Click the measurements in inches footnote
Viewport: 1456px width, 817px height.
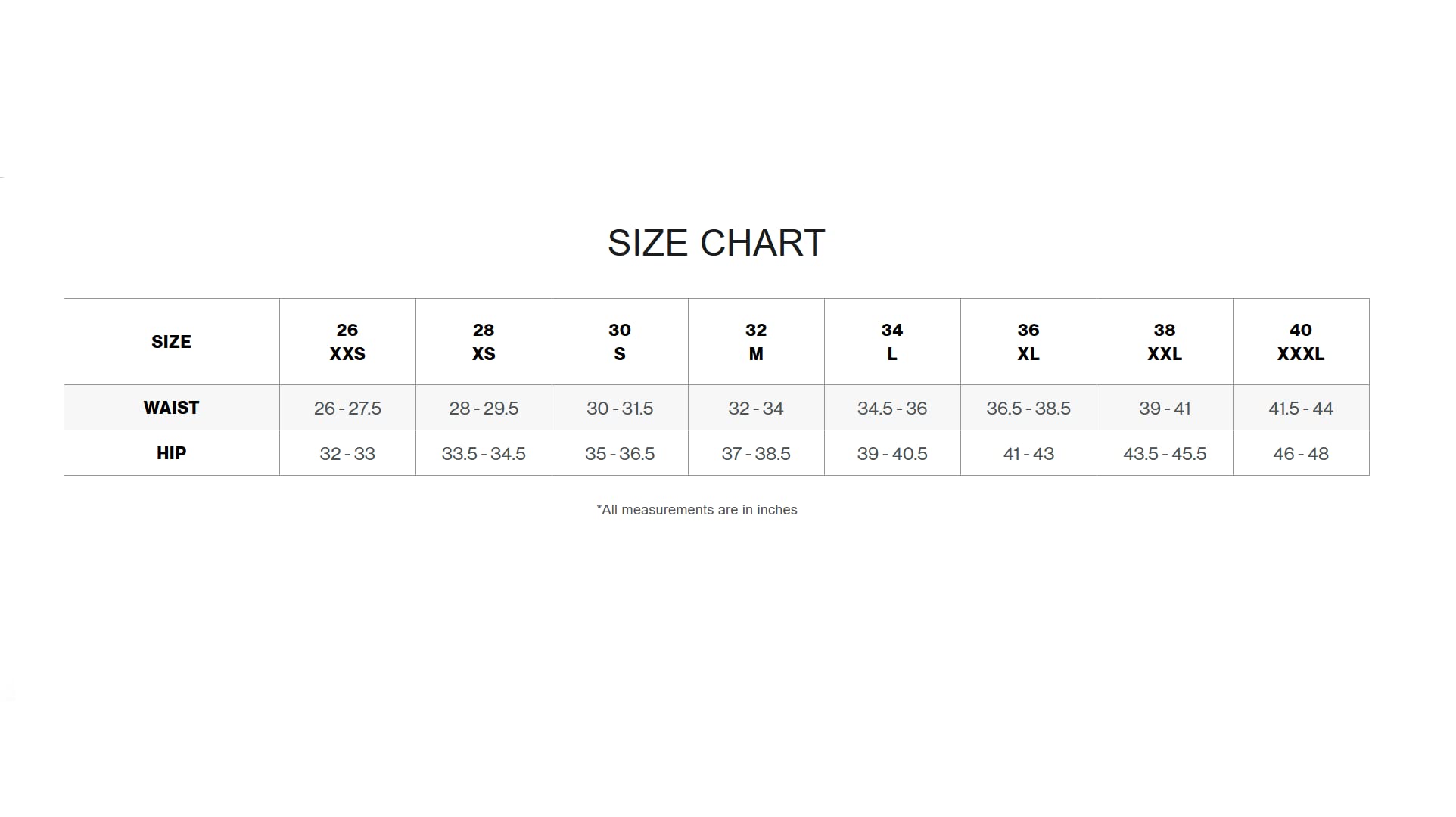pyautogui.click(x=697, y=510)
